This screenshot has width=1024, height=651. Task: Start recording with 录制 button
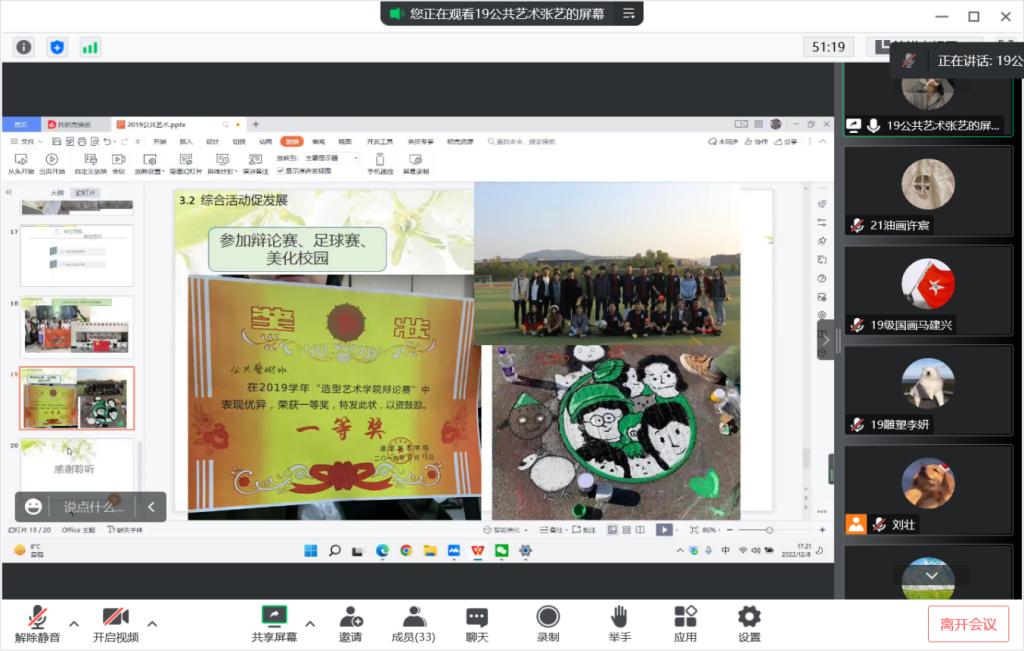[x=548, y=624]
